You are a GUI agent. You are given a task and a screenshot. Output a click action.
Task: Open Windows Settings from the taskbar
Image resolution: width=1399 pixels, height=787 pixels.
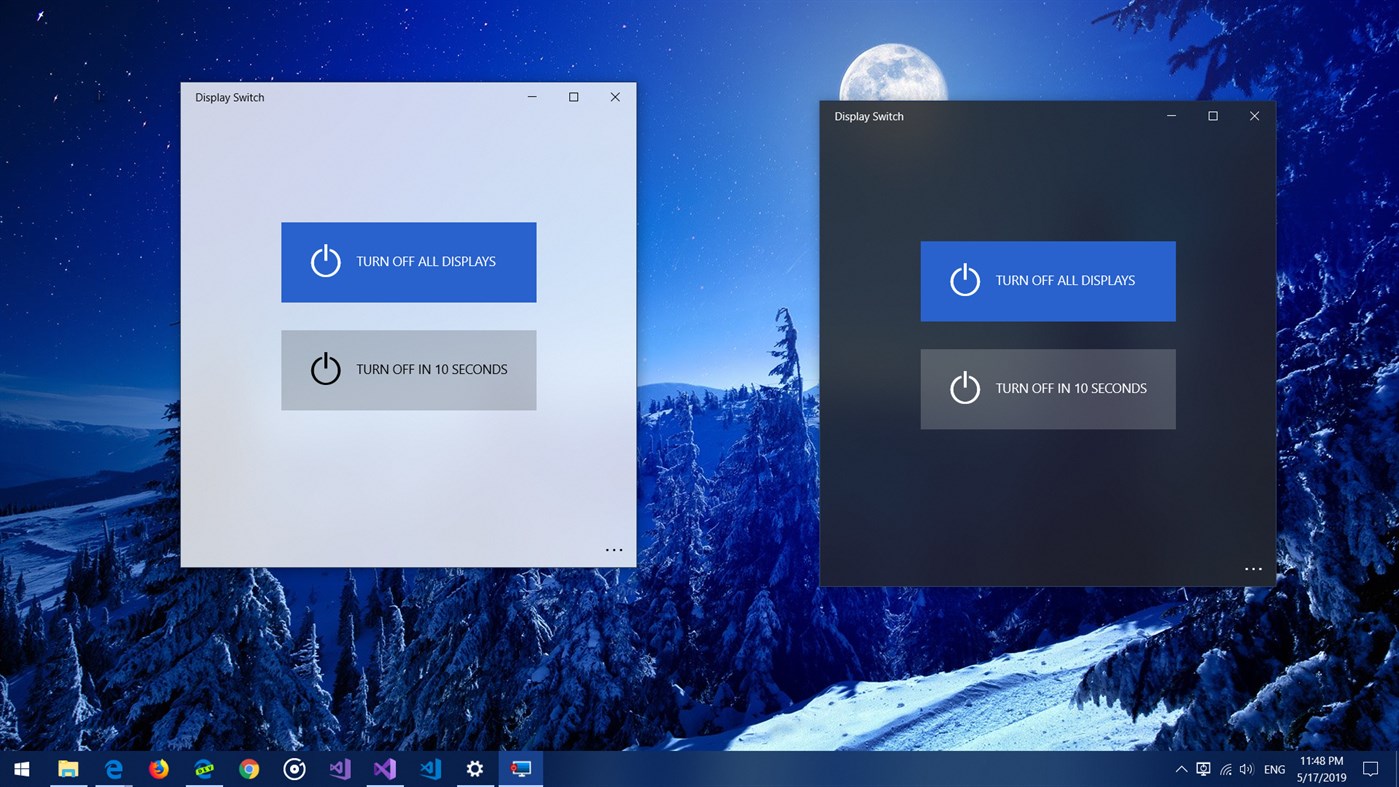pyautogui.click(x=474, y=769)
